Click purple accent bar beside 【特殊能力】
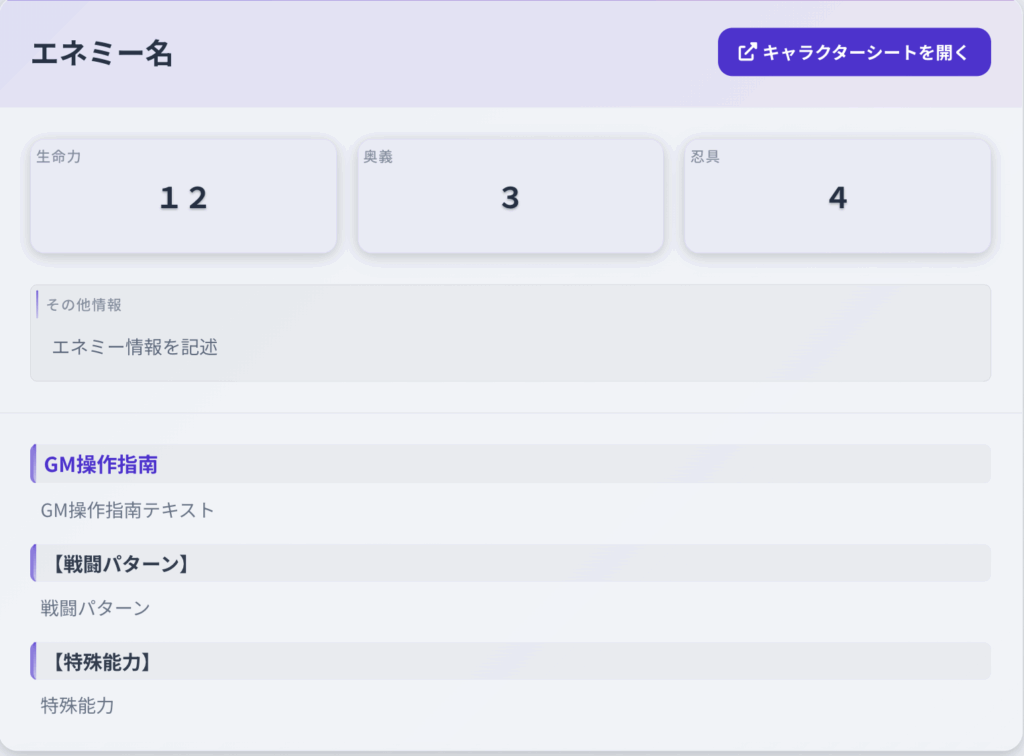This screenshot has height=756, width=1024. [33, 661]
